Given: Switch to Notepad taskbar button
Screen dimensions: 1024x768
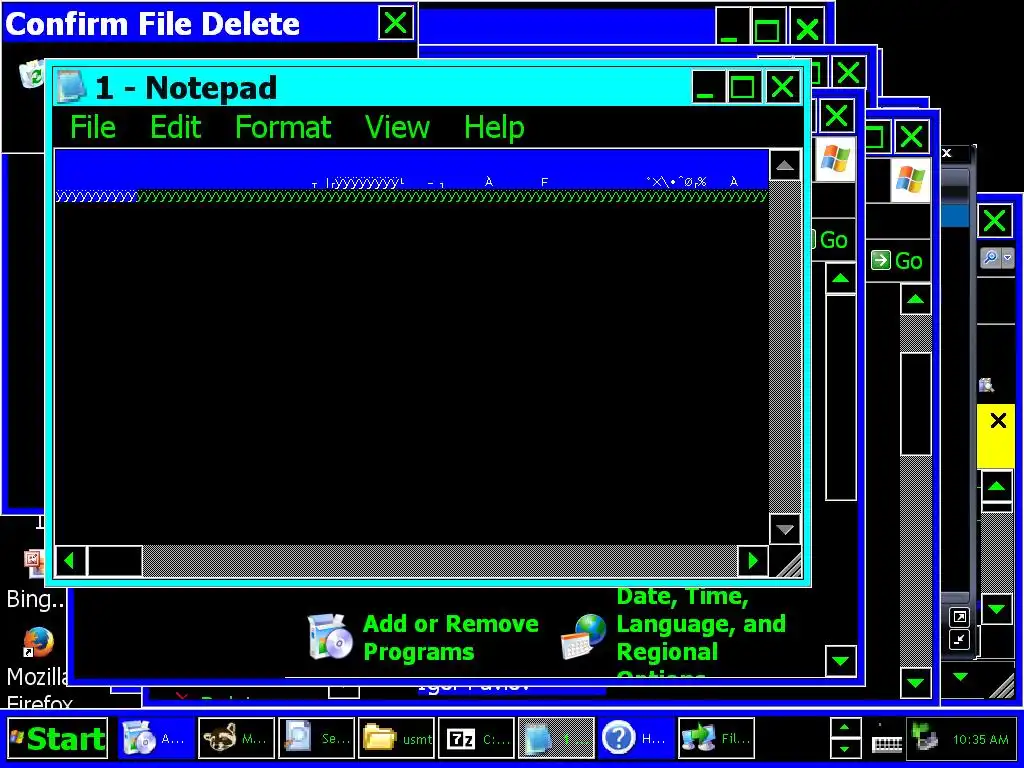Looking at the screenshot, I should click(x=556, y=739).
